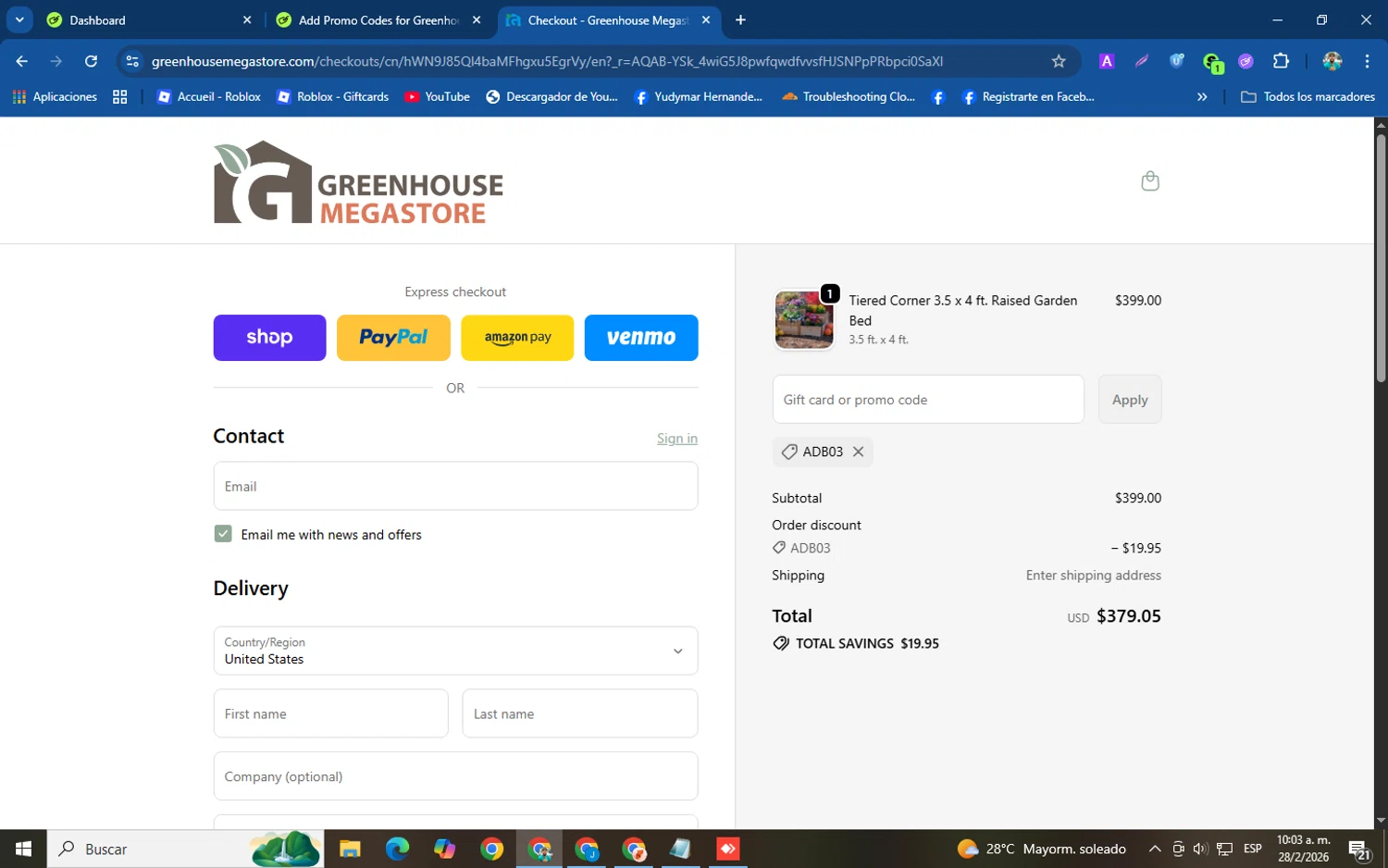1388x868 pixels.
Task: Switch to the Add Promo Codes tab
Action: click(370, 20)
